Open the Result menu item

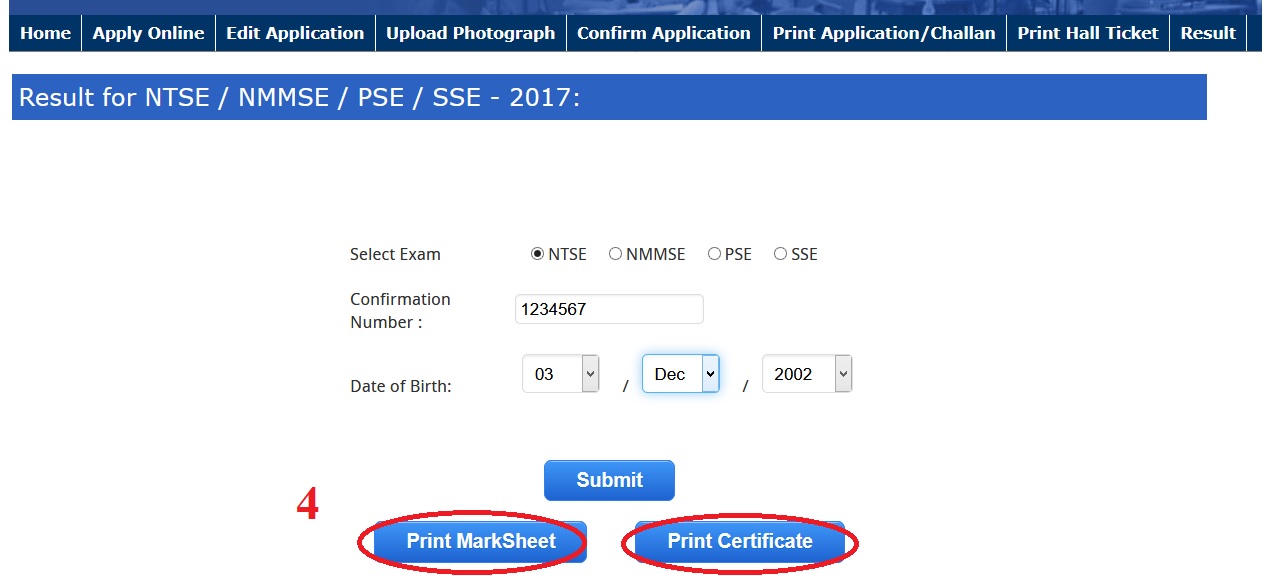[1208, 33]
